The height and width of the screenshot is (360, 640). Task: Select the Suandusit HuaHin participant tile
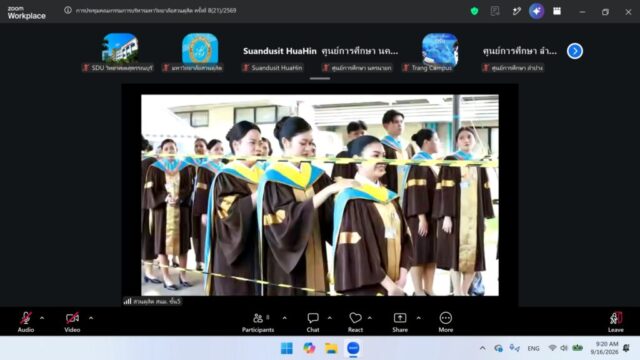click(280, 51)
